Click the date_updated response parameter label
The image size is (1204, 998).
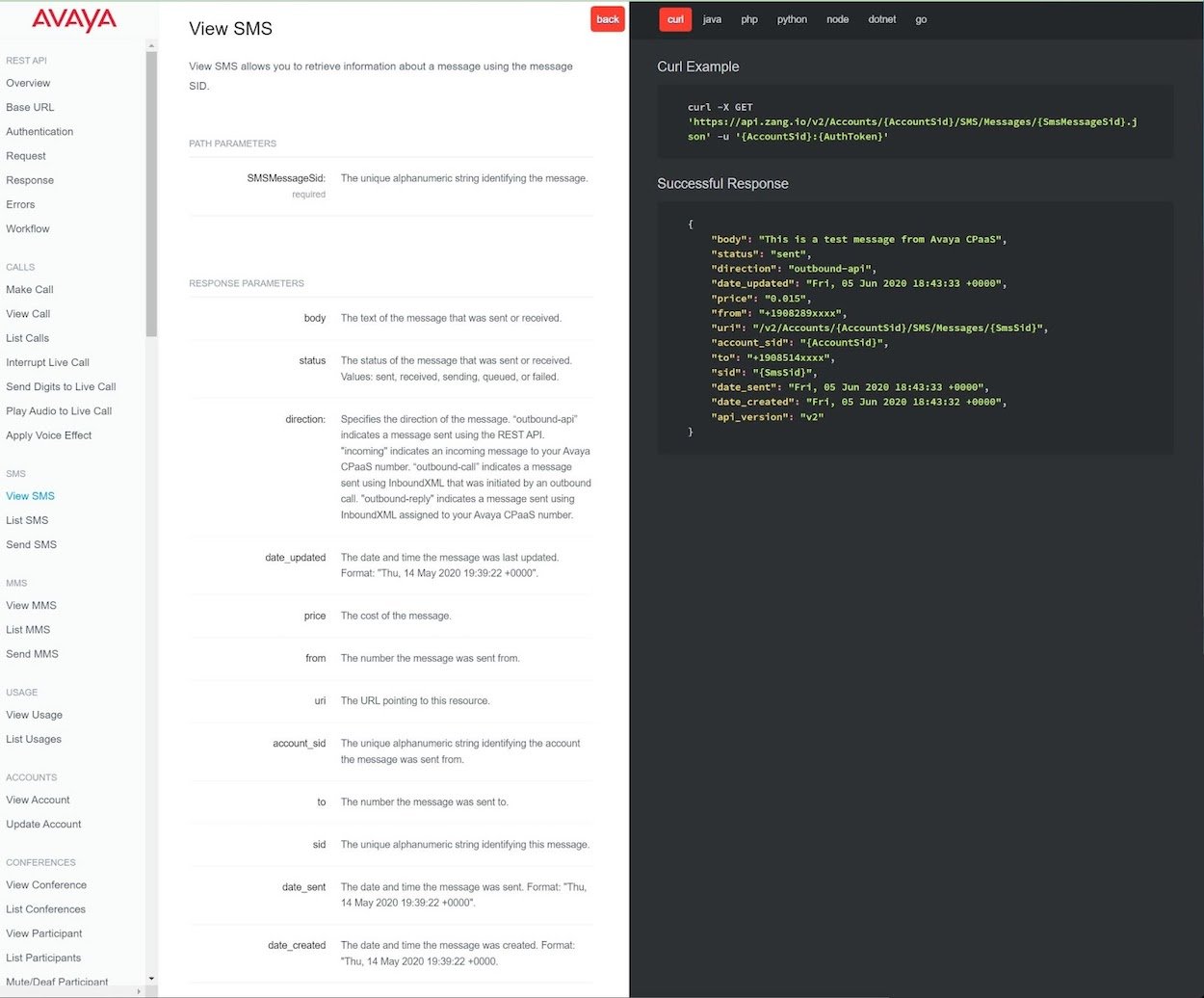point(296,558)
